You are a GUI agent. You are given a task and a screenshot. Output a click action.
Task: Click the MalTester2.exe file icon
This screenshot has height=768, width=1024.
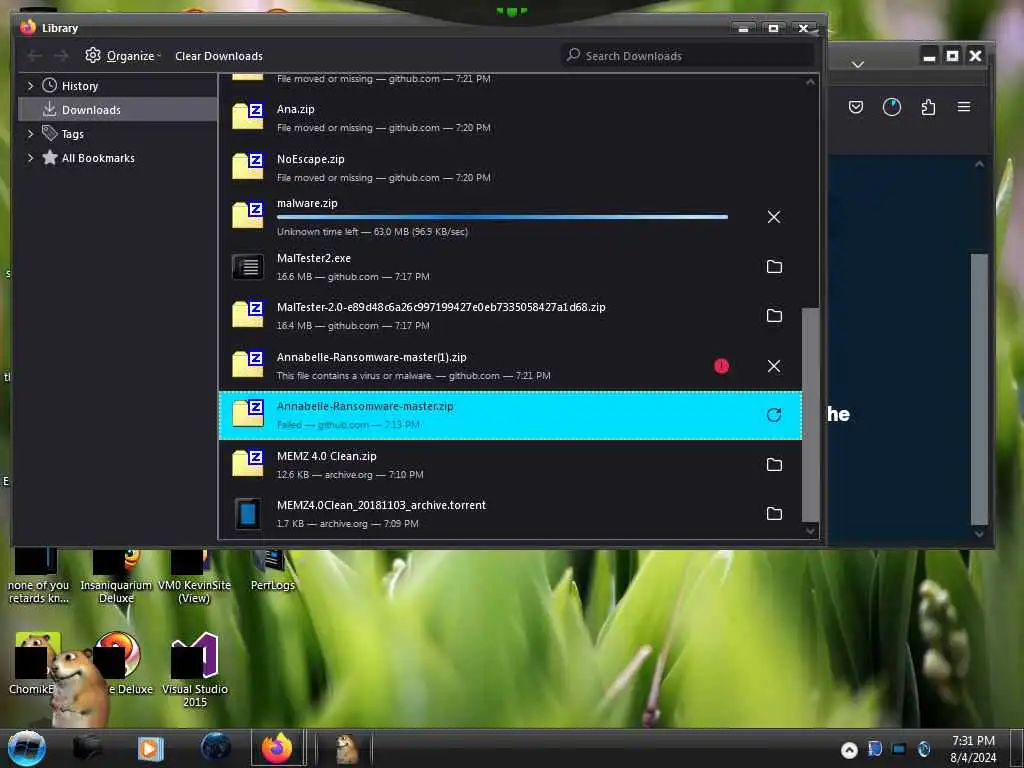(248, 266)
